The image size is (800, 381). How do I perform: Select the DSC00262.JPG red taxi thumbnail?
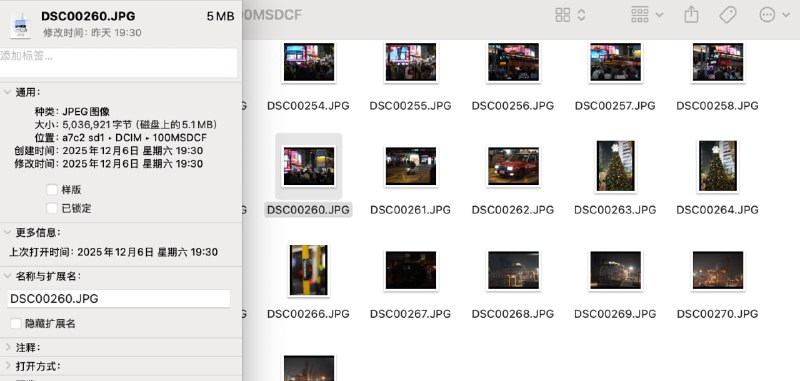click(513, 166)
